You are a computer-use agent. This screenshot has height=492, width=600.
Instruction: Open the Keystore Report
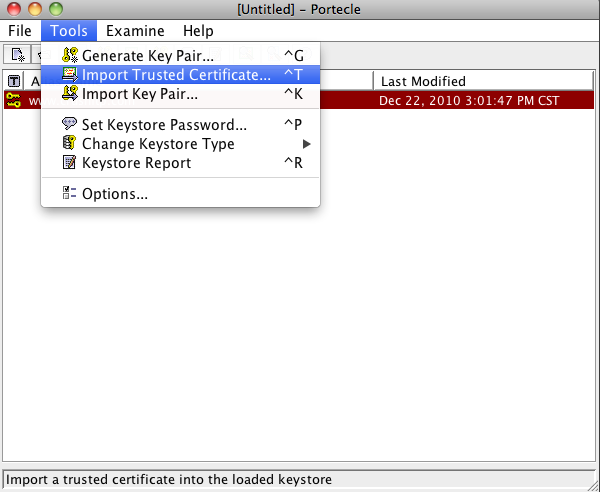tap(180, 163)
